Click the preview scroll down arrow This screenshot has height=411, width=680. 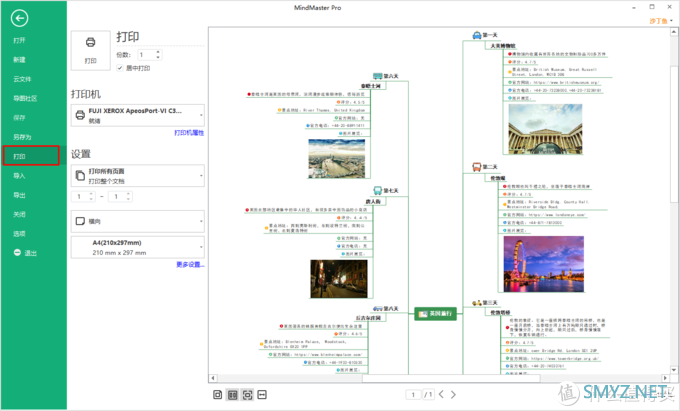[x=674, y=370]
